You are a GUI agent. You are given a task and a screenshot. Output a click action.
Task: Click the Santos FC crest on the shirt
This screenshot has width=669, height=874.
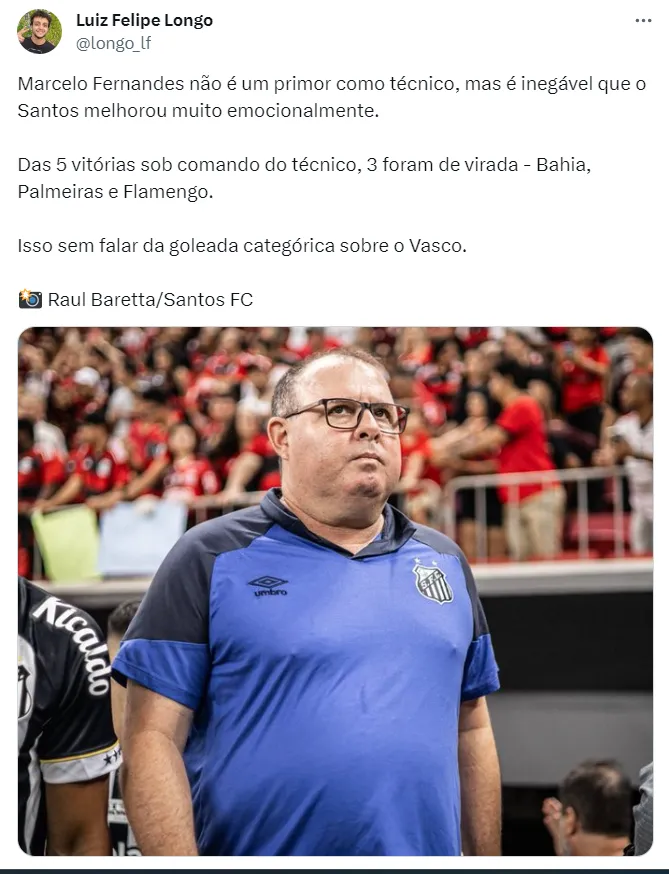(x=433, y=582)
